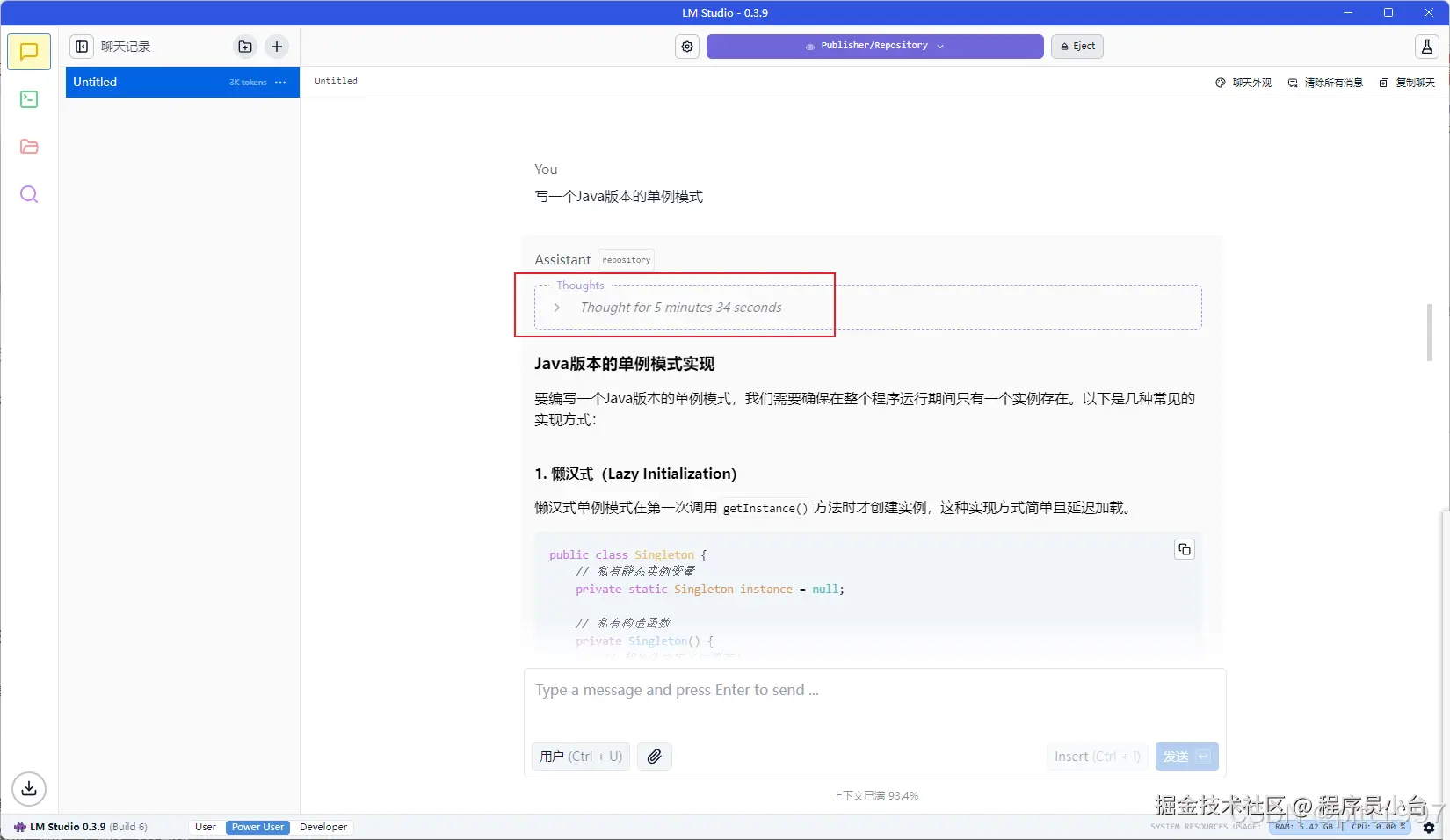Select the Untitled chat in the list

pos(141,82)
